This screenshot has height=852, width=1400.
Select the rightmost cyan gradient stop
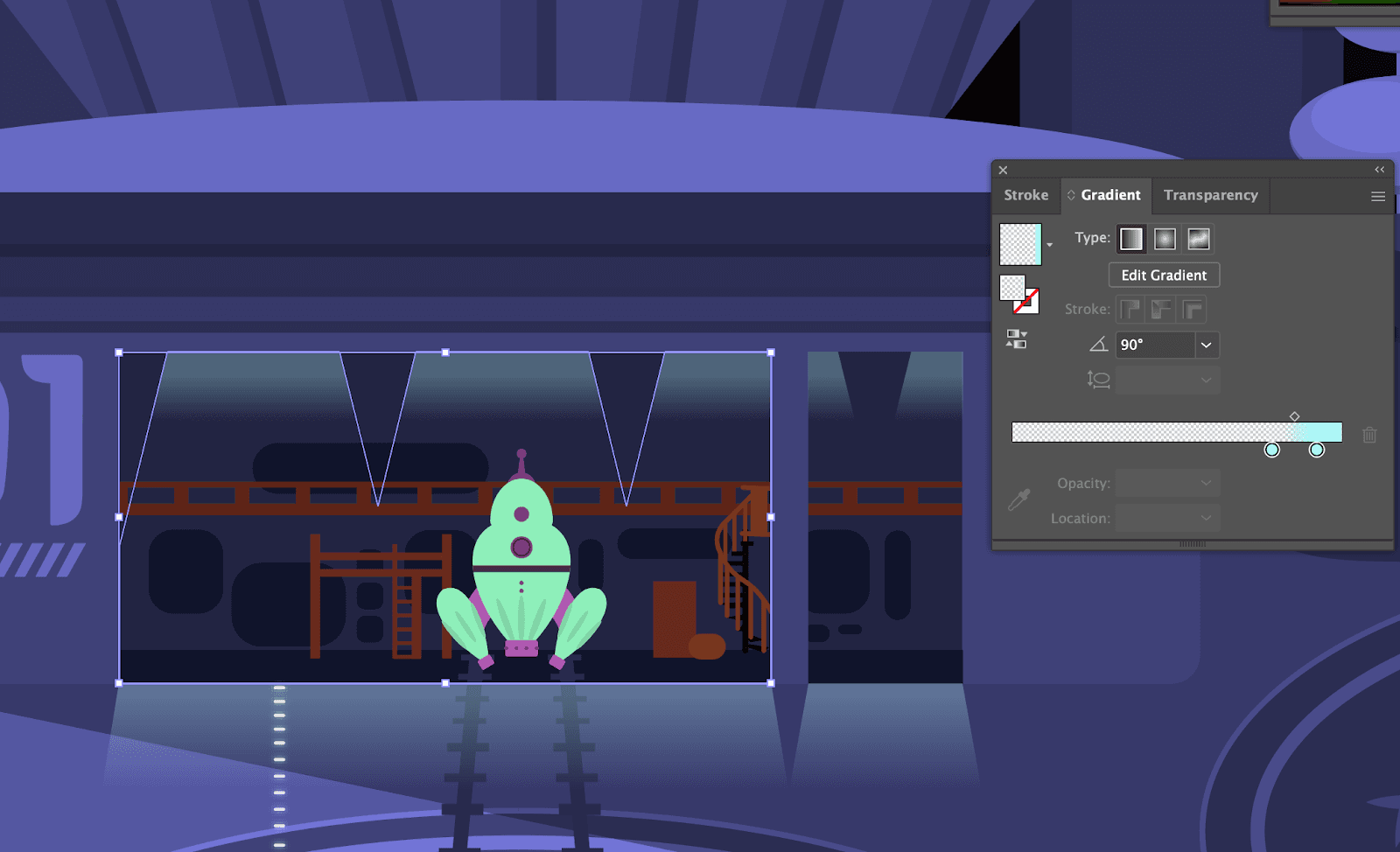point(1316,450)
